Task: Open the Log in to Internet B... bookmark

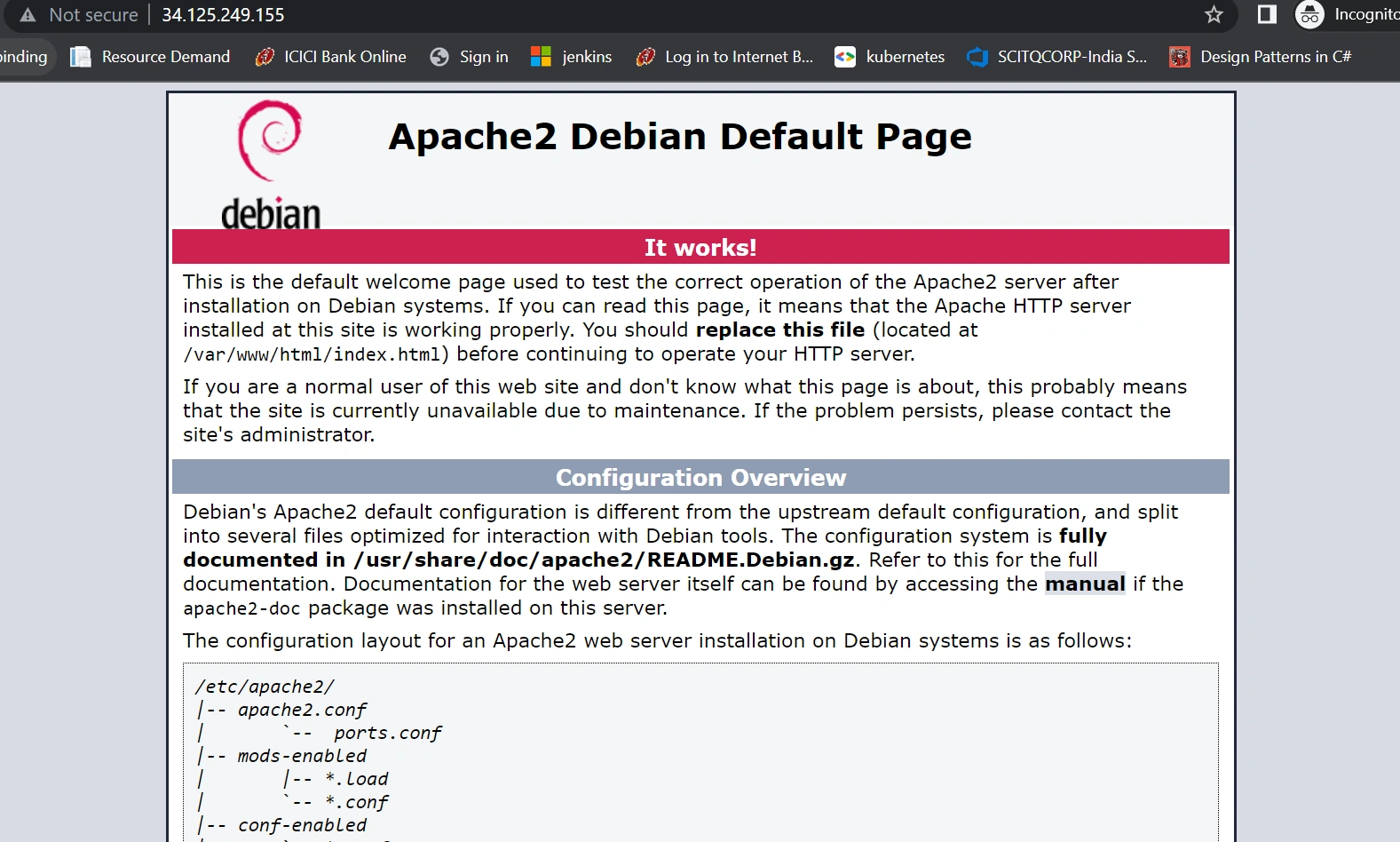Action: (724, 57)
